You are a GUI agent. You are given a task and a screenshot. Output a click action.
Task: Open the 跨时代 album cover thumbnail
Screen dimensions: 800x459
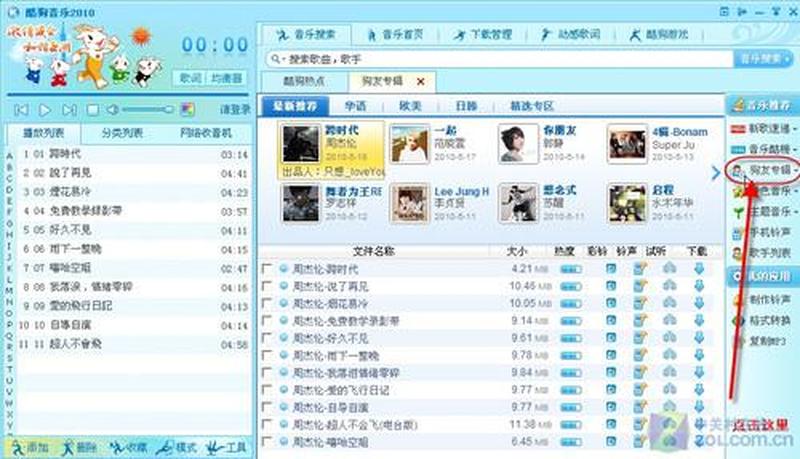[x=301, y=144]
